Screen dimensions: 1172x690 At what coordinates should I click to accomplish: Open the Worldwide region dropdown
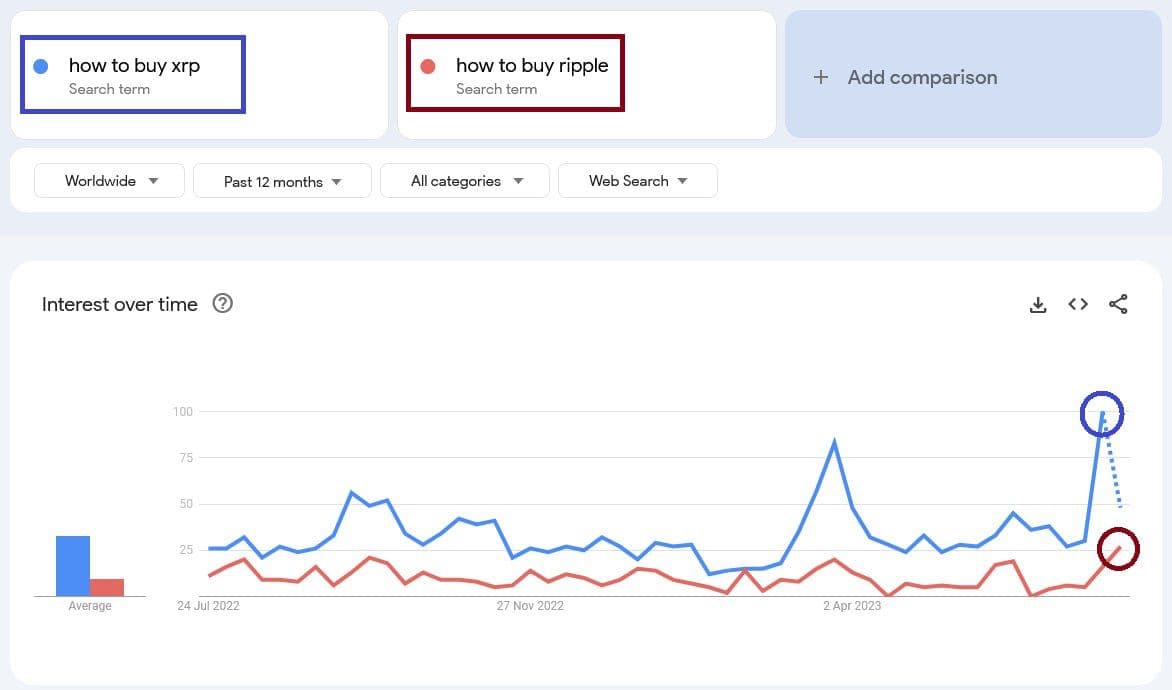pos(110,181)
